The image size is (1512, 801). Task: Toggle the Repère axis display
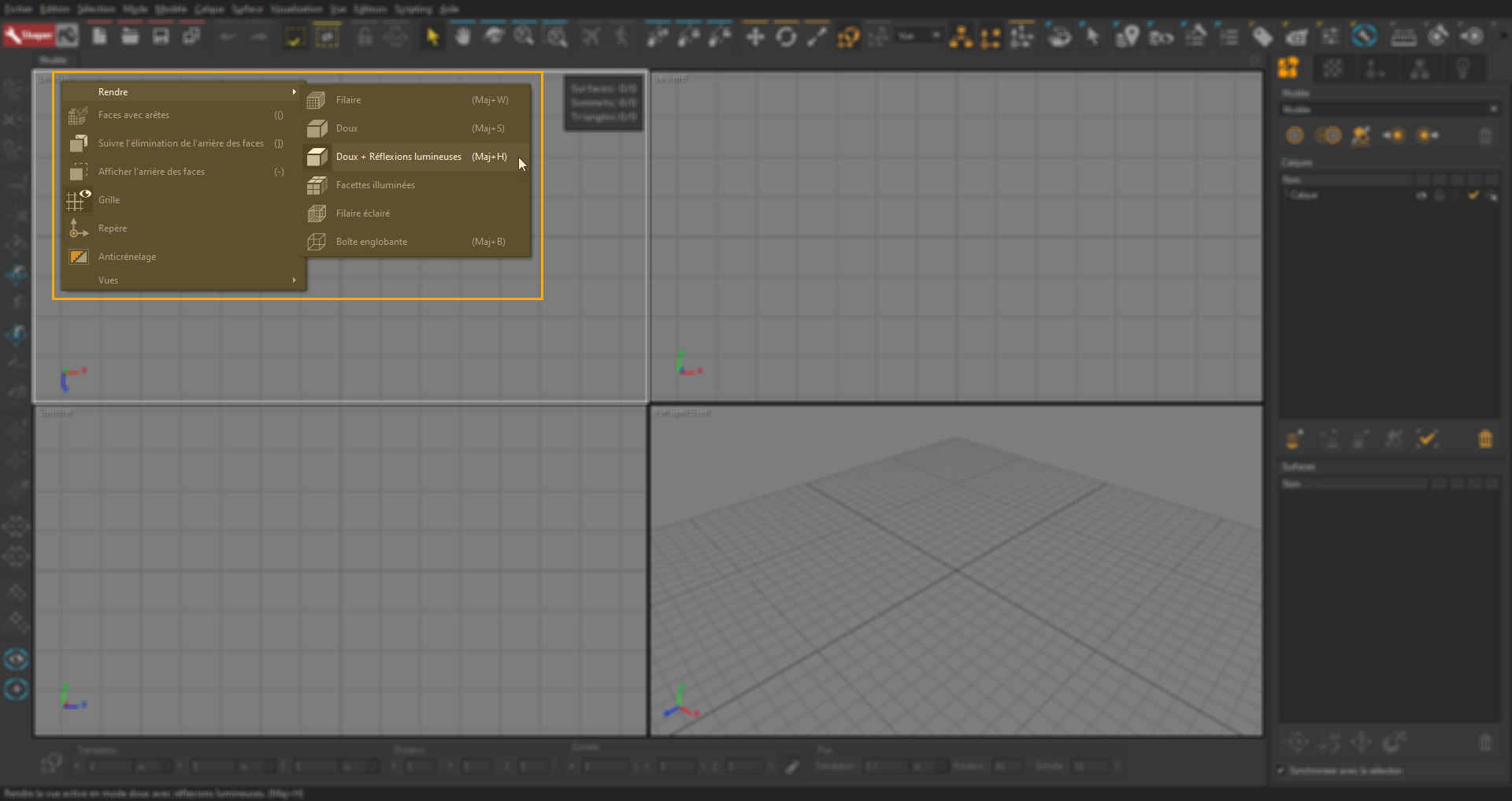pos(183,228)
